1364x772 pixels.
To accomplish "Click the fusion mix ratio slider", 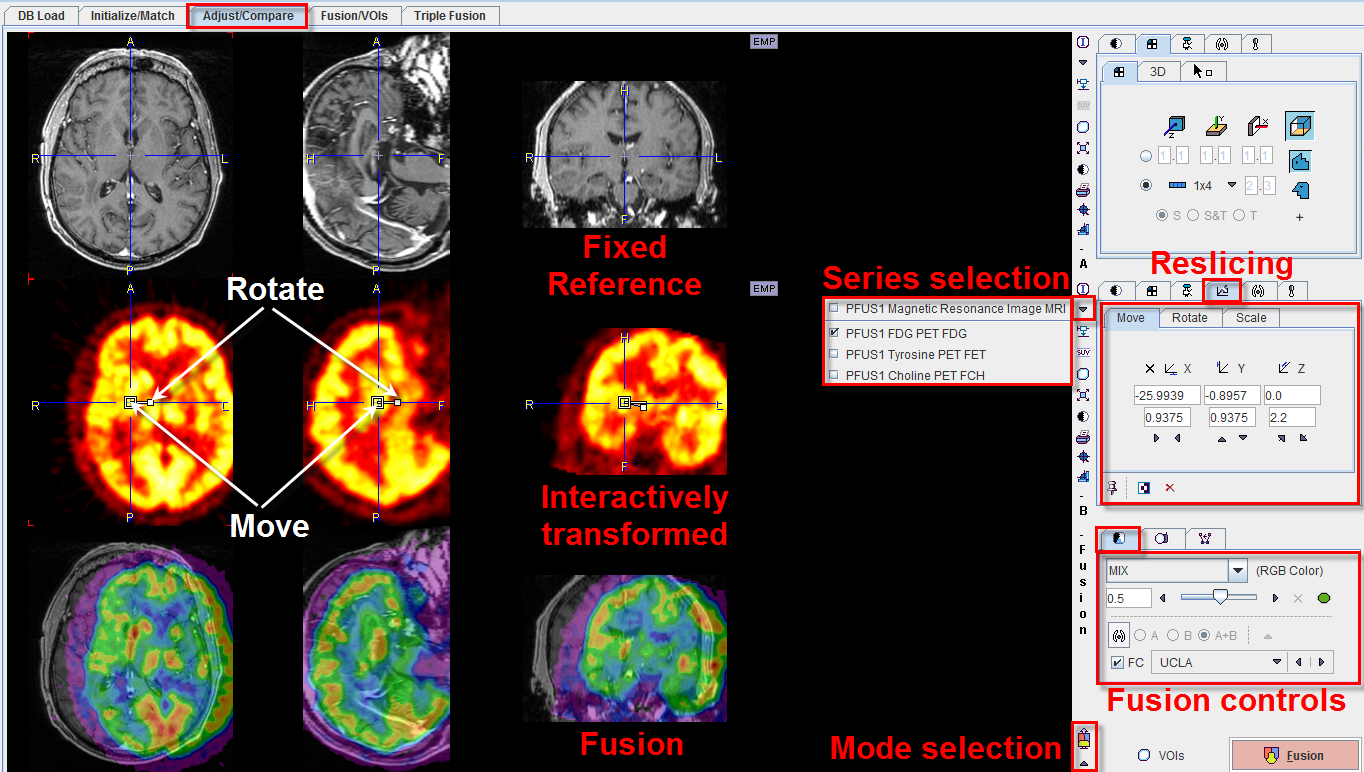I will (x=1219, y=598).
